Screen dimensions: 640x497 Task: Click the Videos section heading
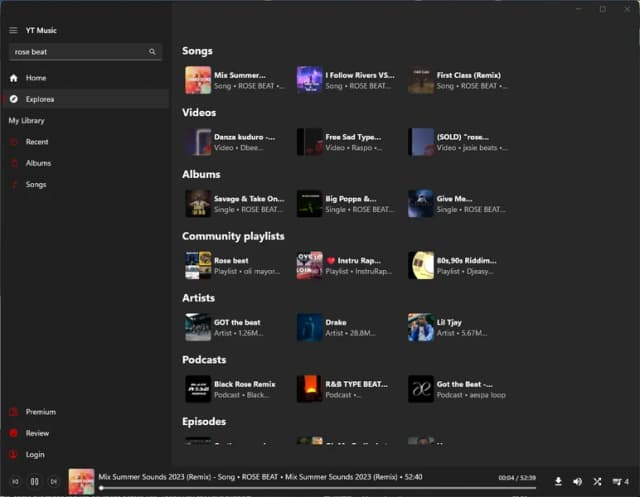pyautogui.click(x=199, y=113)
